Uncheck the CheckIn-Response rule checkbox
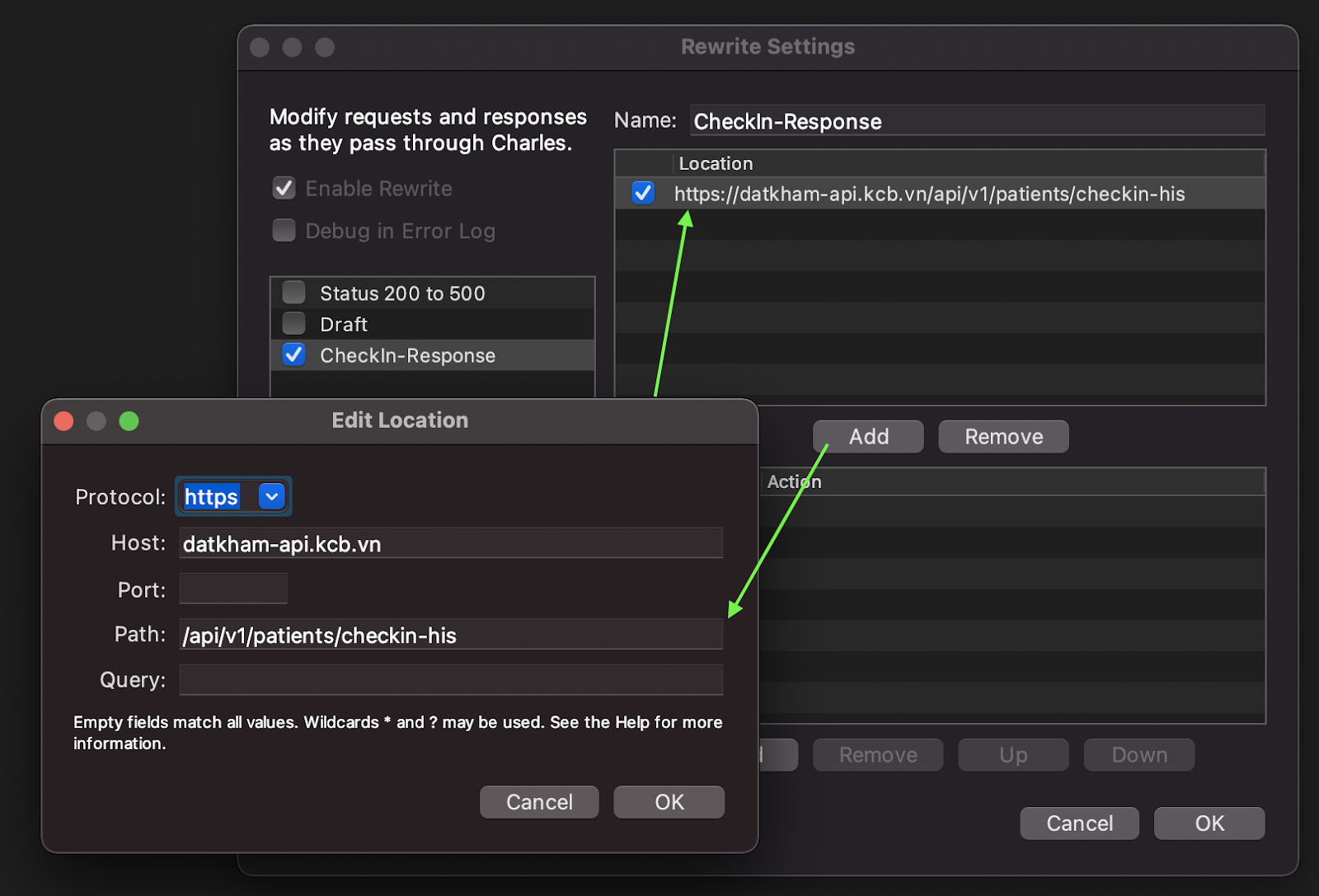The height and width of the screenshot is (896, 1319). coord(293,354)
